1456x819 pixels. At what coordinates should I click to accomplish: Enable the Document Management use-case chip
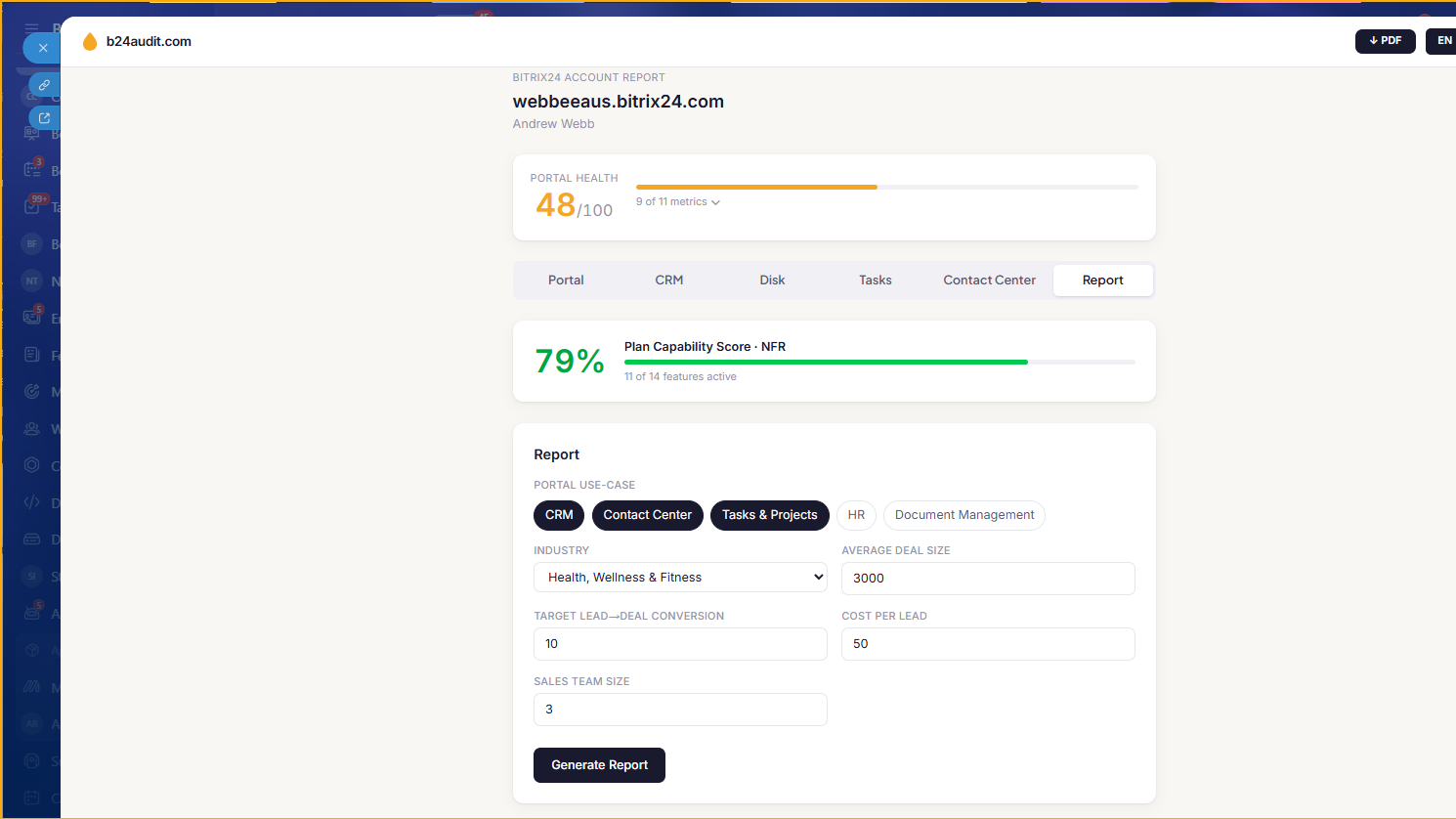point(964,515)
